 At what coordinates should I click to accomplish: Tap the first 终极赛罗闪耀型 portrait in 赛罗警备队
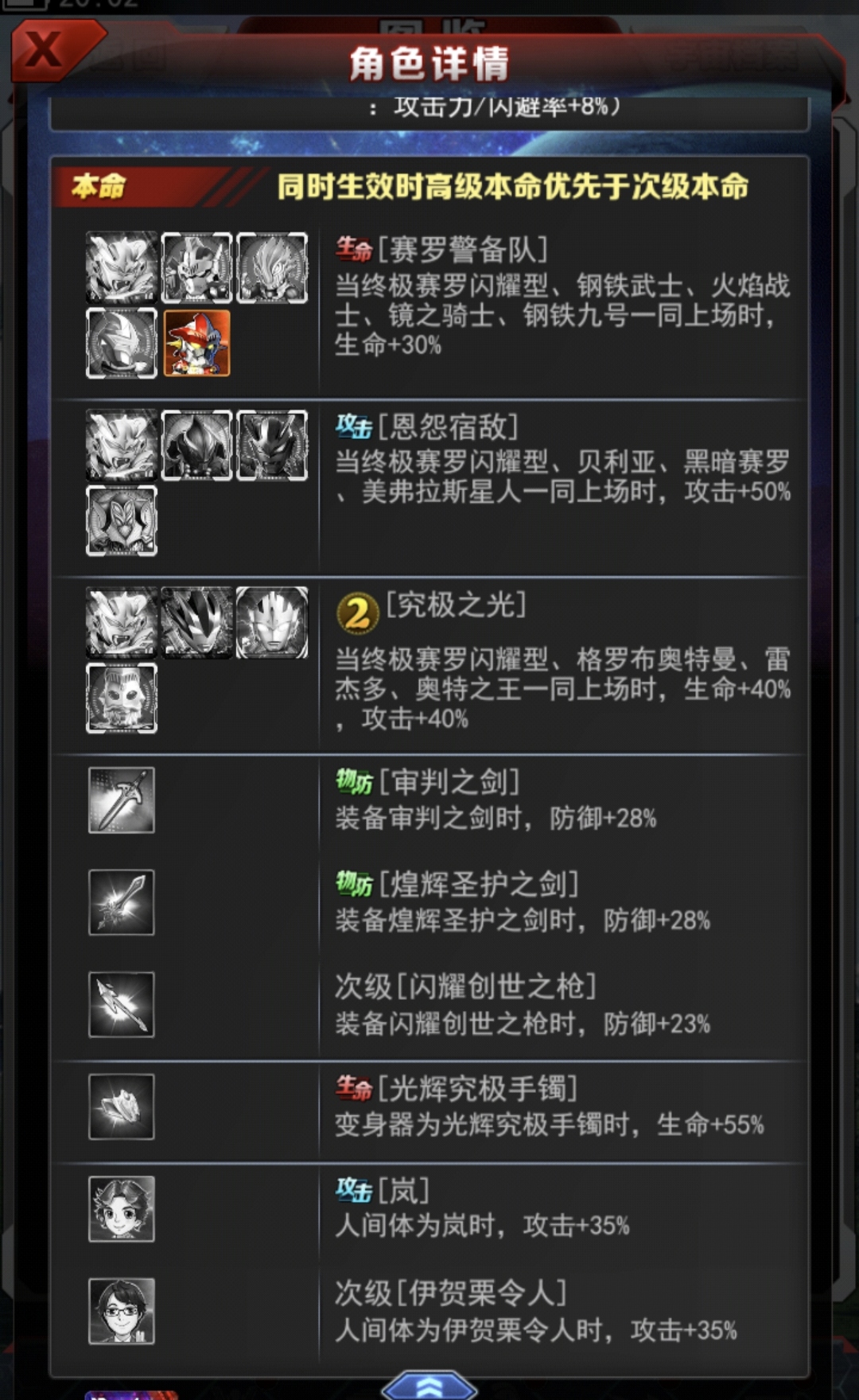point(122,267)
